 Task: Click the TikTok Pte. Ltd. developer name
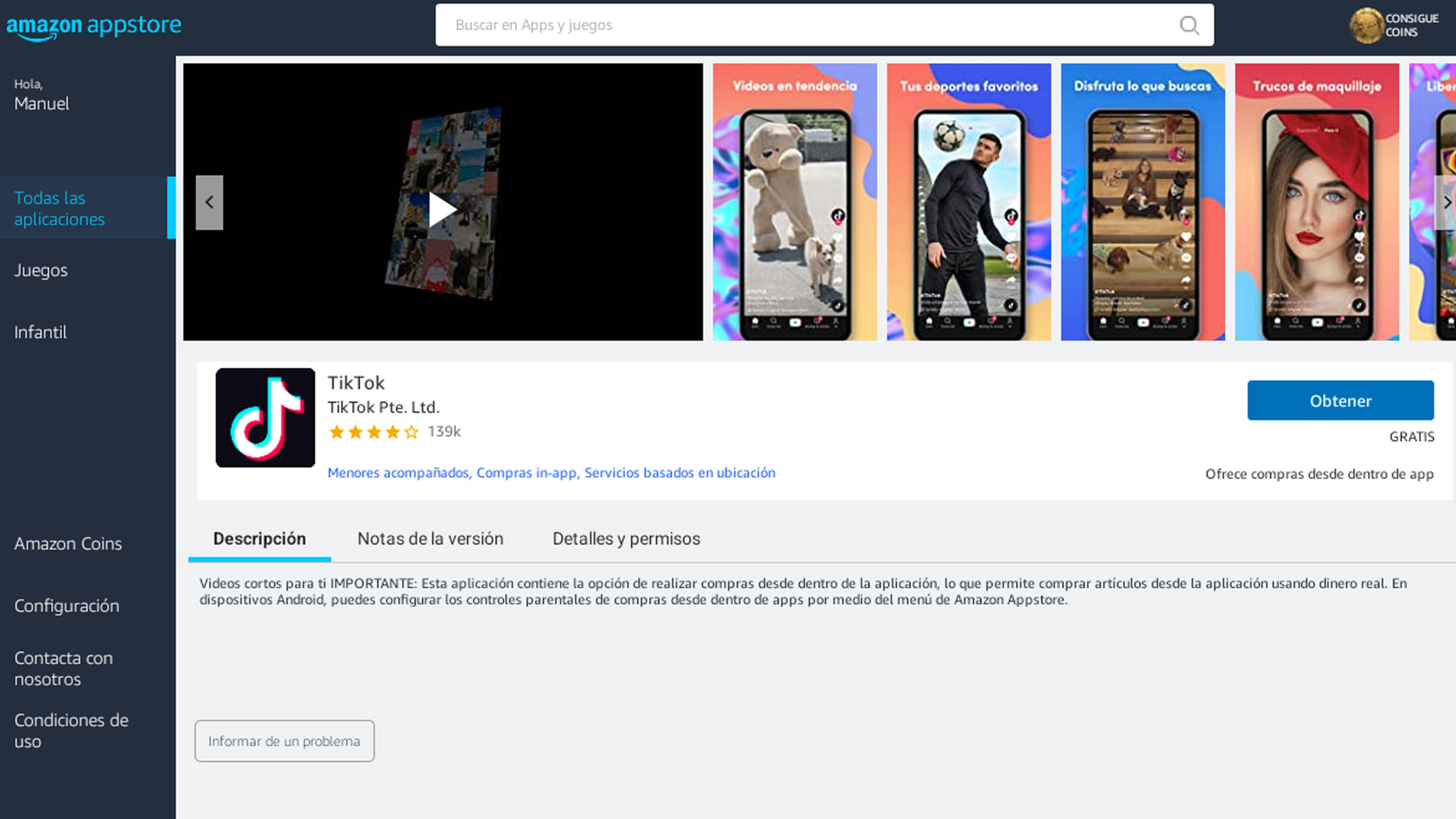pos(383,407)
